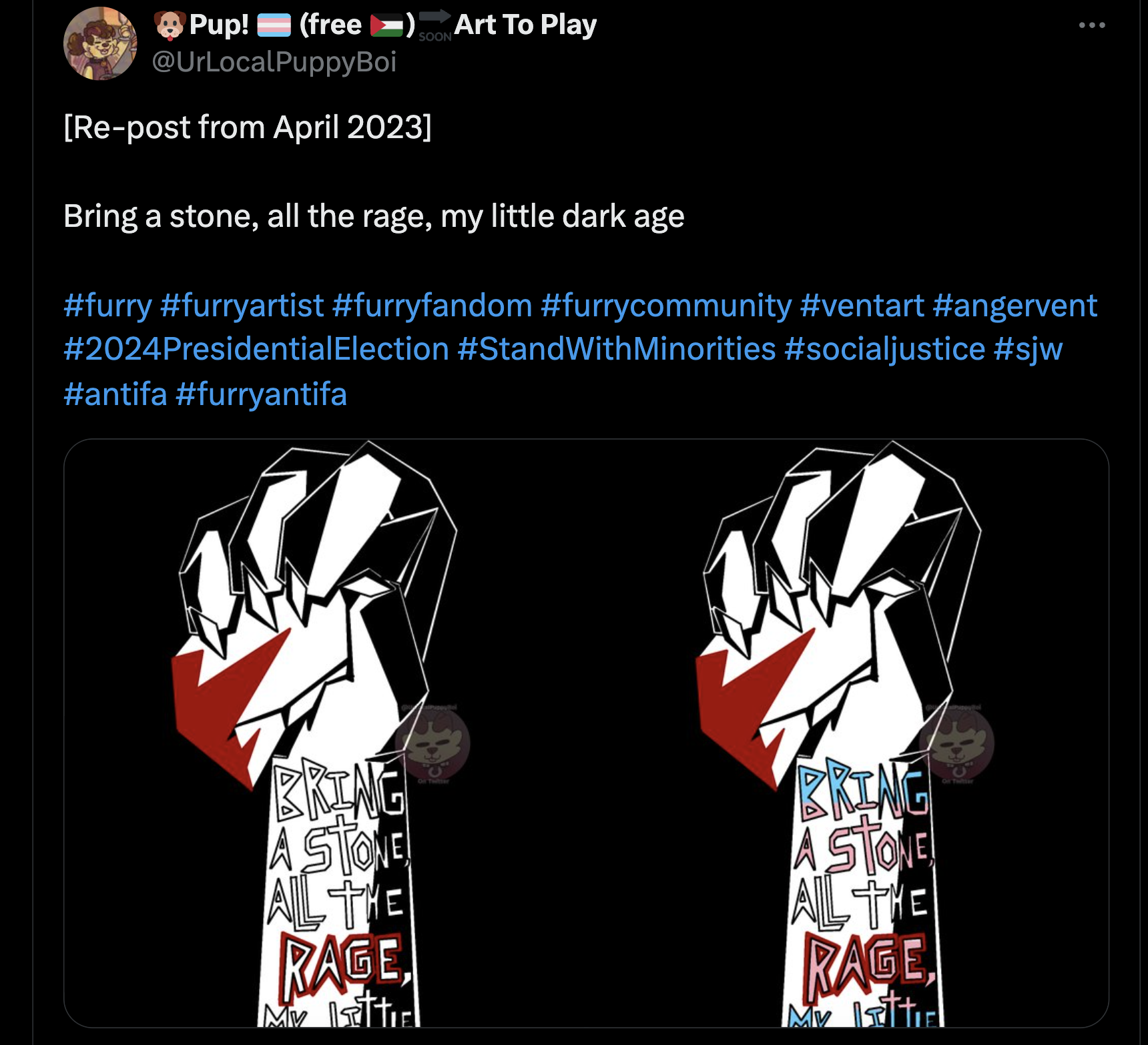The height and width of the screenshot is (1045, 1148).
Task: Open the Pup! display name link
Action: 219,25
